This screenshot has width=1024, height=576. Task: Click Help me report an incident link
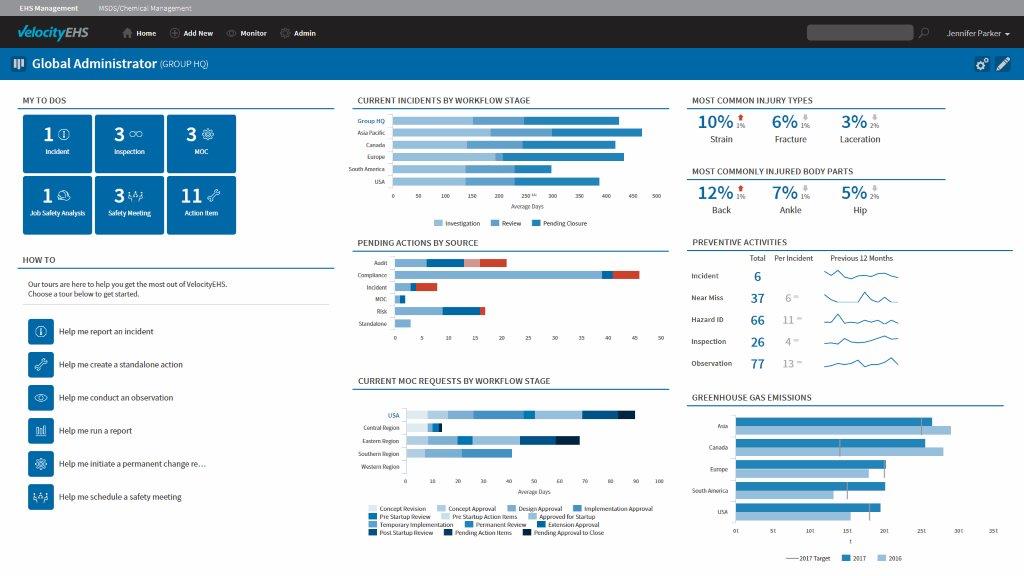pyautogui.click(x=106, y=331)
